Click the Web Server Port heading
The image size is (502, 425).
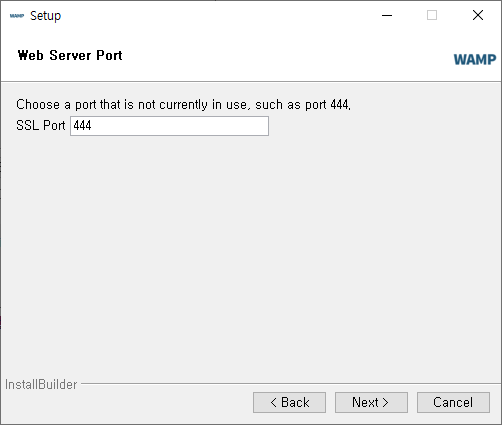[x=70, y=55]
